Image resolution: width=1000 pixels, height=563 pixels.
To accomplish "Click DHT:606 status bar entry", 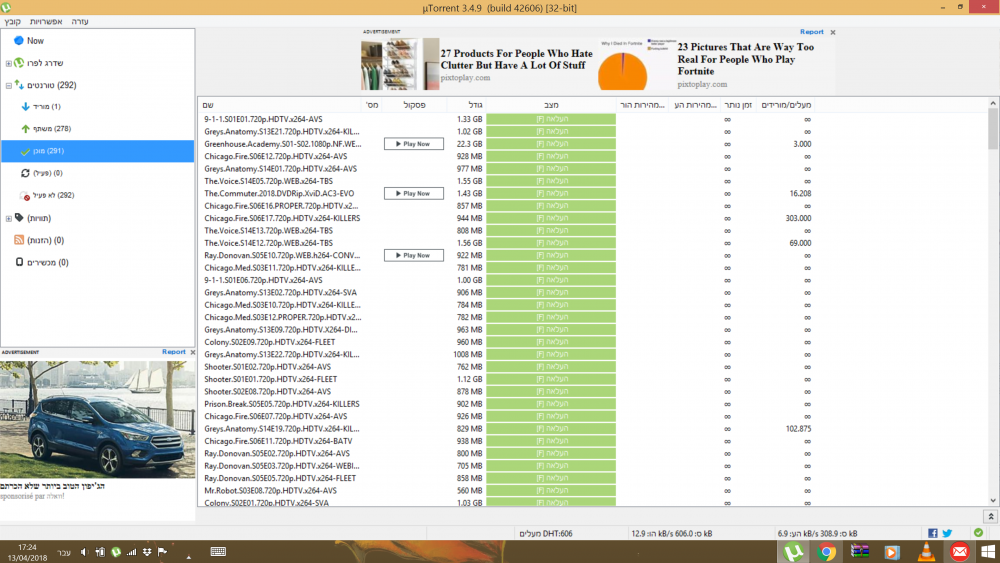I will click(x=546, y=534).
